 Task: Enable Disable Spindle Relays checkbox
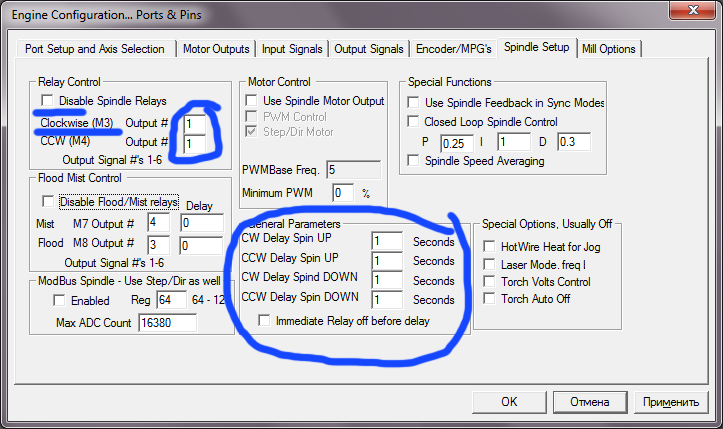point(47,101)
